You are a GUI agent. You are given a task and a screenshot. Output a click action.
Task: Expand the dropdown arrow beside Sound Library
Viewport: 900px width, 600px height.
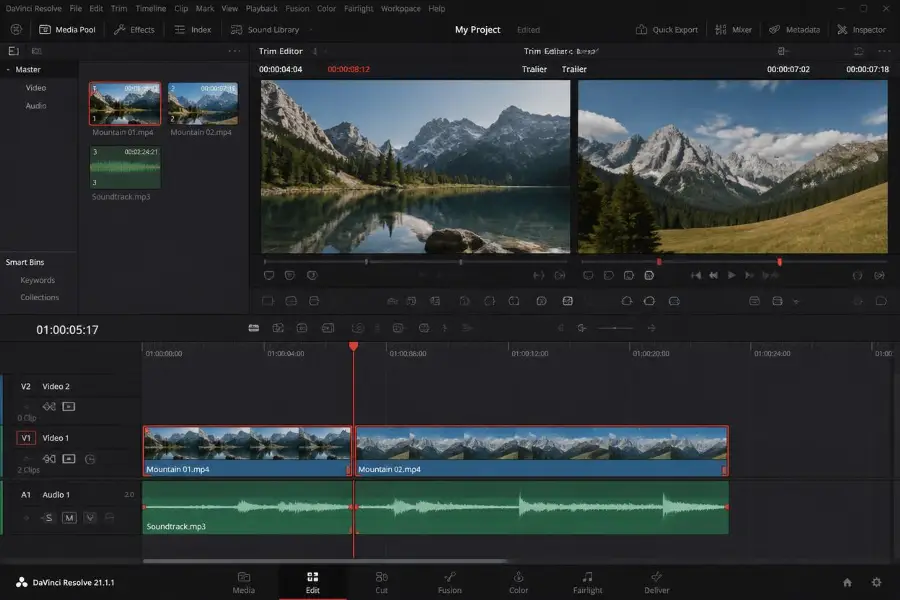tap(311, 29)
